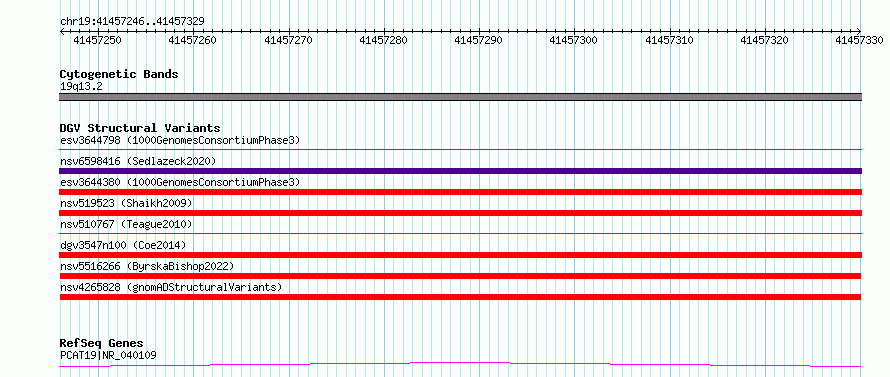
Task: Click the 19q13.2 band label
Action: click(x=81, y=87)
